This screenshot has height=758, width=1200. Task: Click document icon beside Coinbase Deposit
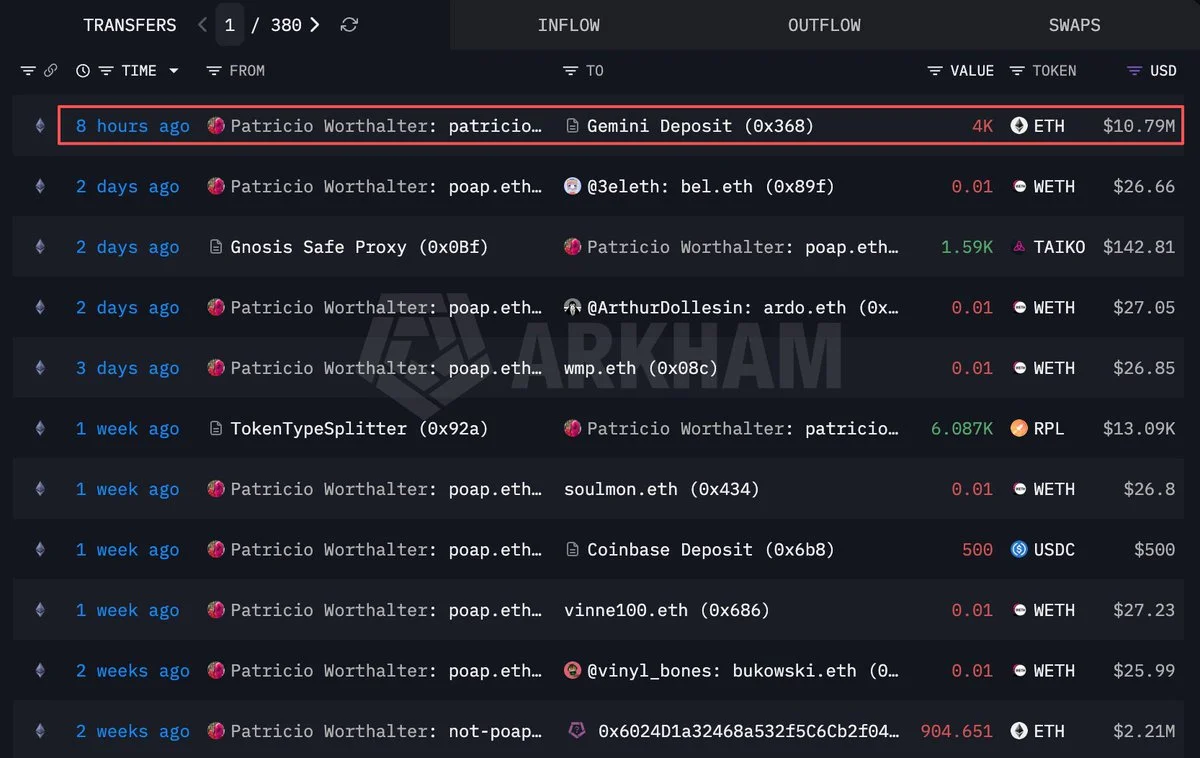pos(573,549)
